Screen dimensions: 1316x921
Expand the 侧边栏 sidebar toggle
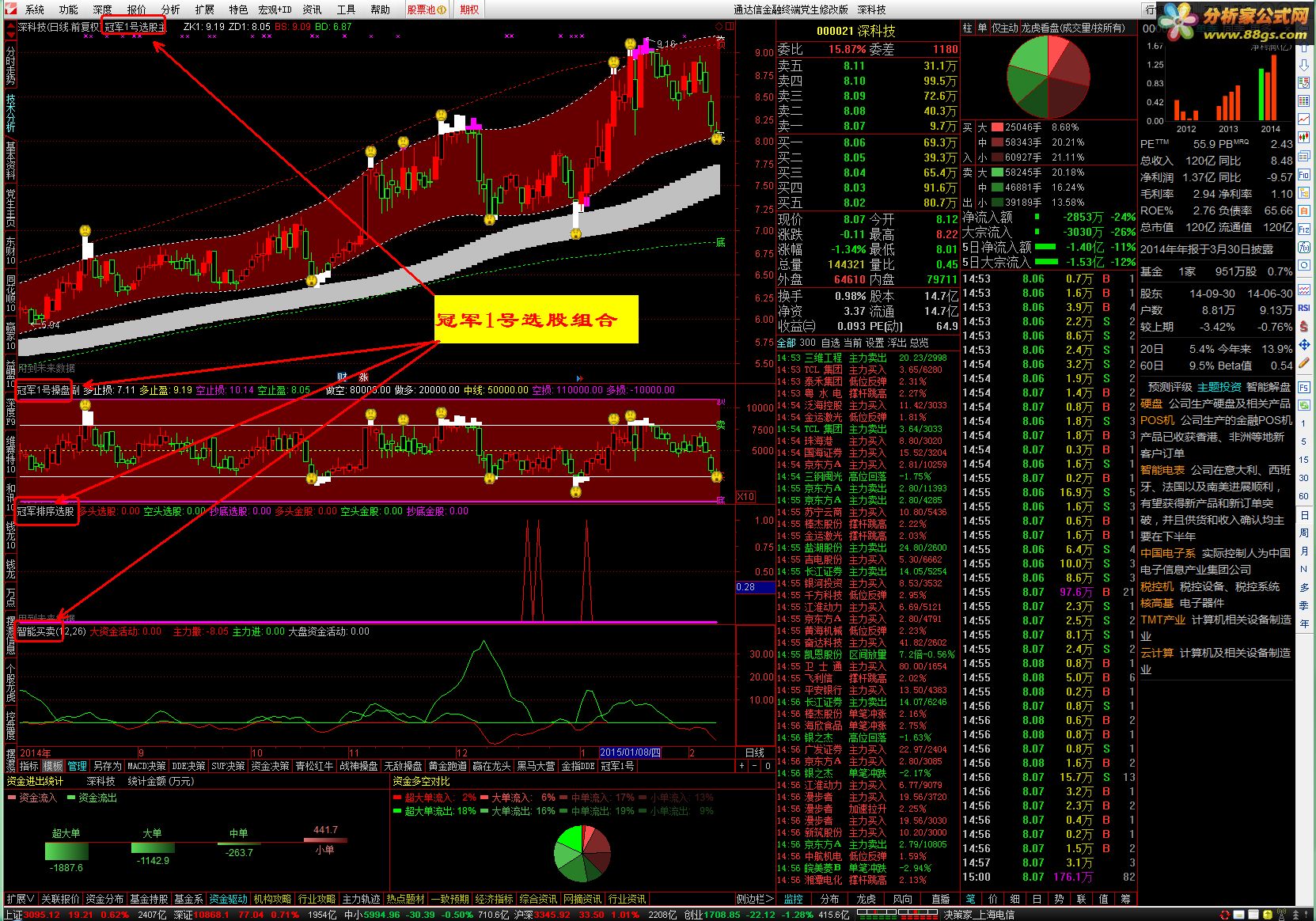[x=754, y=899]
